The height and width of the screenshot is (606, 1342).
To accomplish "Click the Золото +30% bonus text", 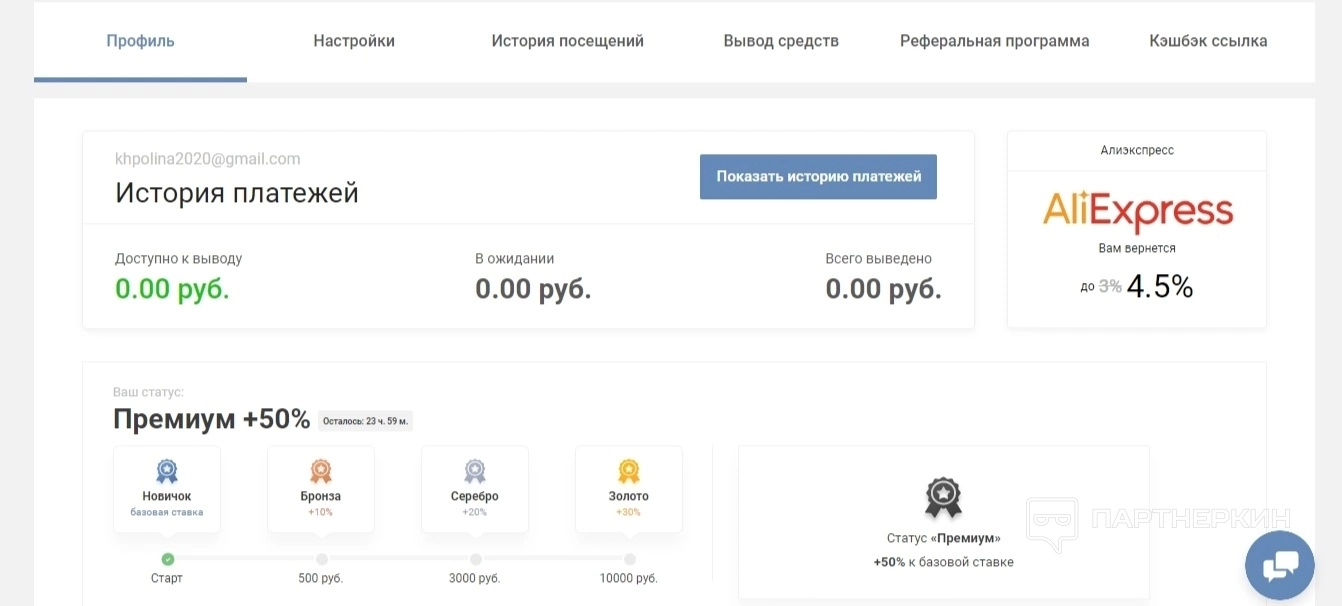I will click(x=629, y=512).
